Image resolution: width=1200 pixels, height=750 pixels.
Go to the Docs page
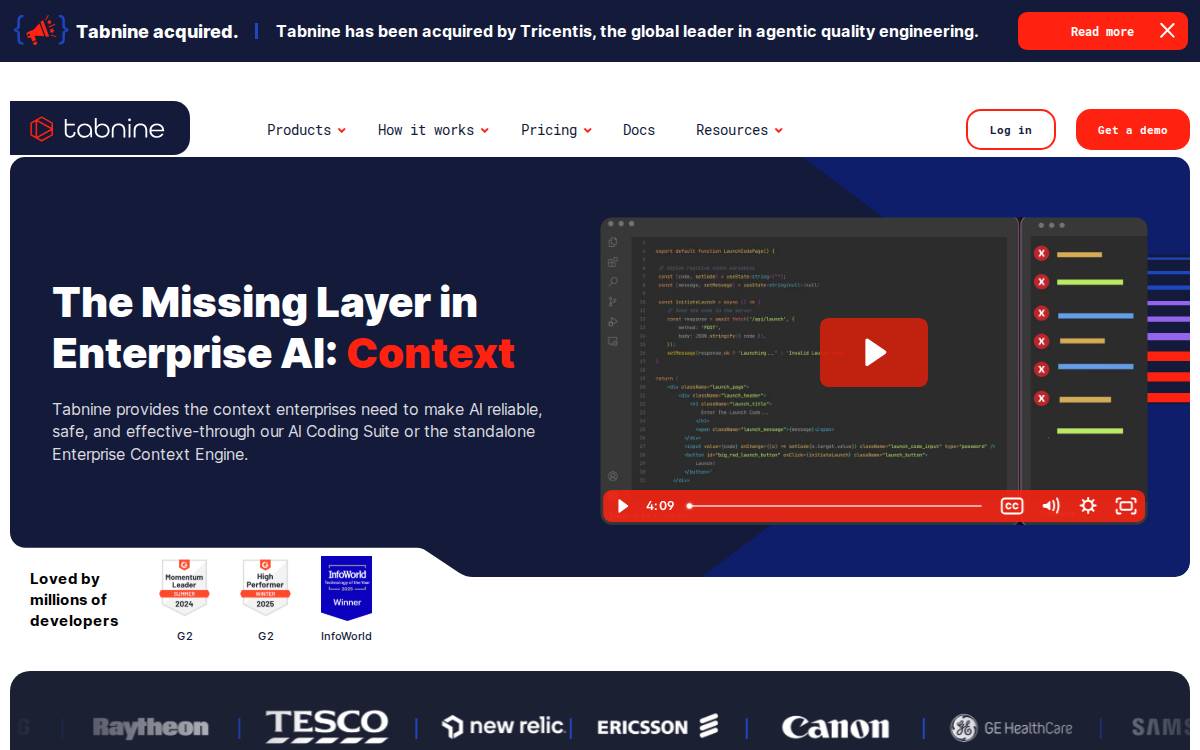639,130
